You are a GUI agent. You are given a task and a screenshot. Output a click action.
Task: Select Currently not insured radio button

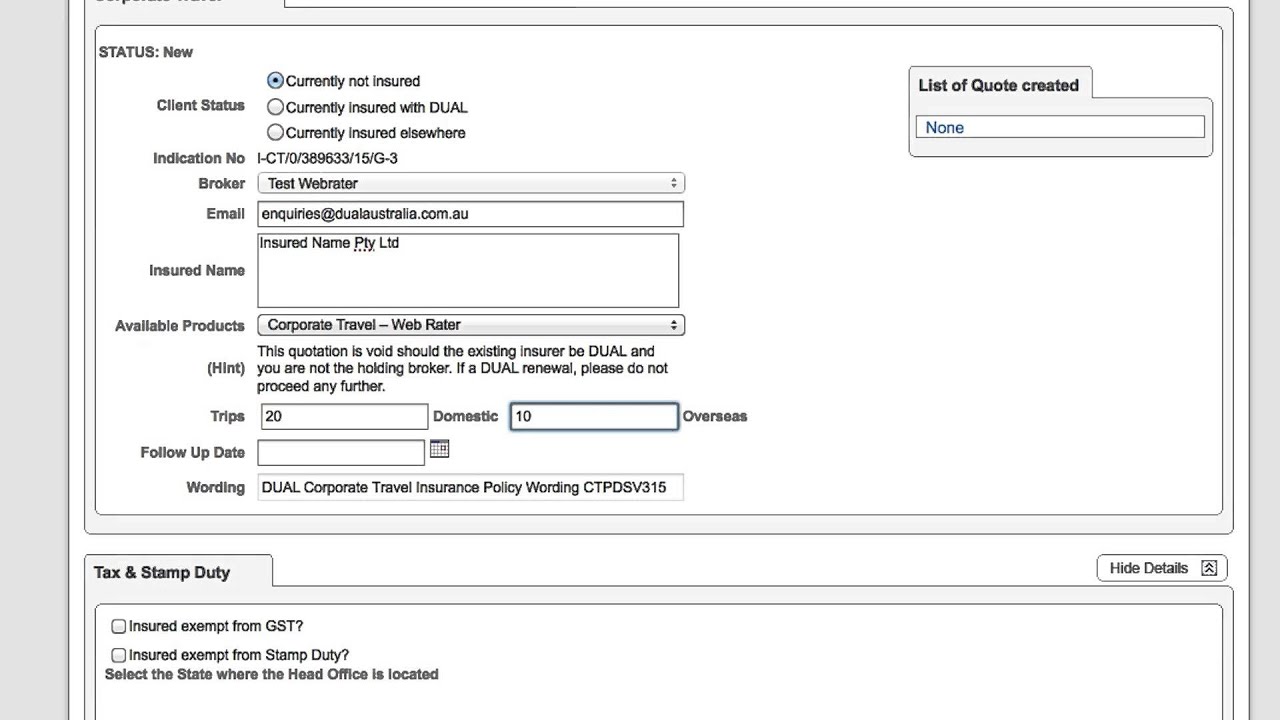click(275, 81)
